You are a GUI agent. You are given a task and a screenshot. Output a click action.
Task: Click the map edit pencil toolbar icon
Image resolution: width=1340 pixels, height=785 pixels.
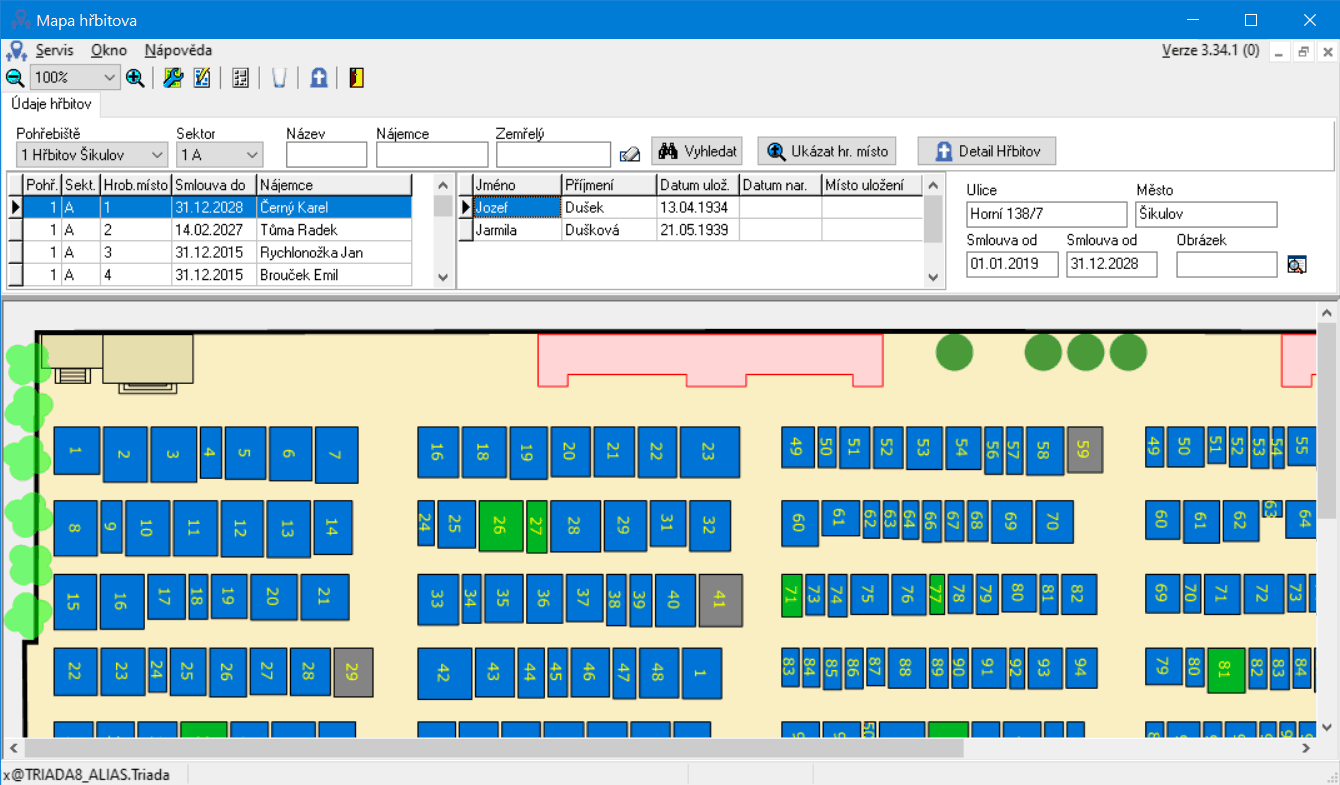pyautogui.click(x=202, y=78)
